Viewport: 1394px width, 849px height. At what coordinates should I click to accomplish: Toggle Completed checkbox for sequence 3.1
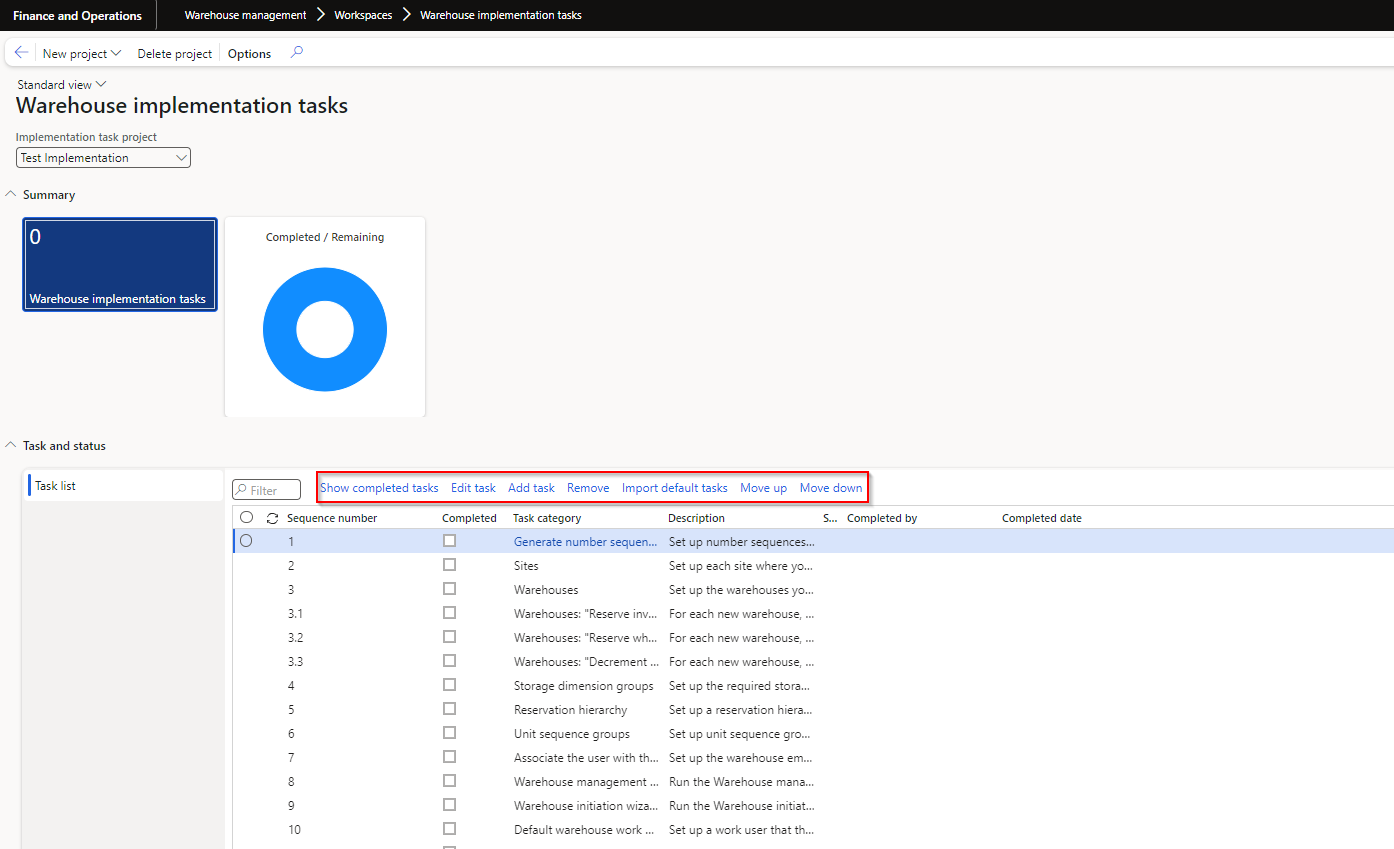tap(450, 613)
